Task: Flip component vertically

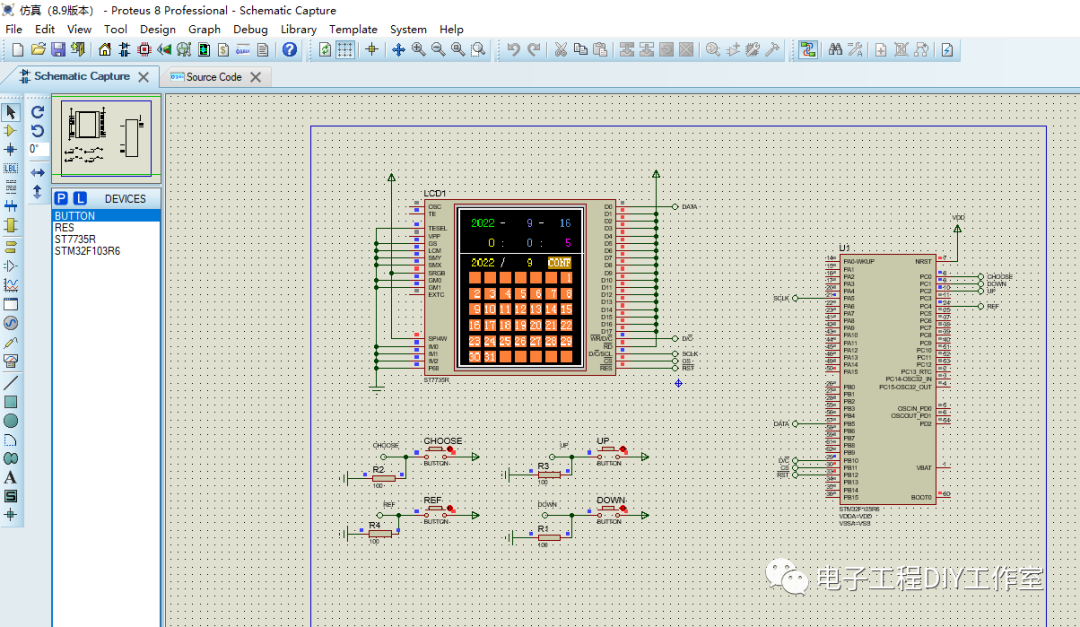Action: tap(38, 192)
